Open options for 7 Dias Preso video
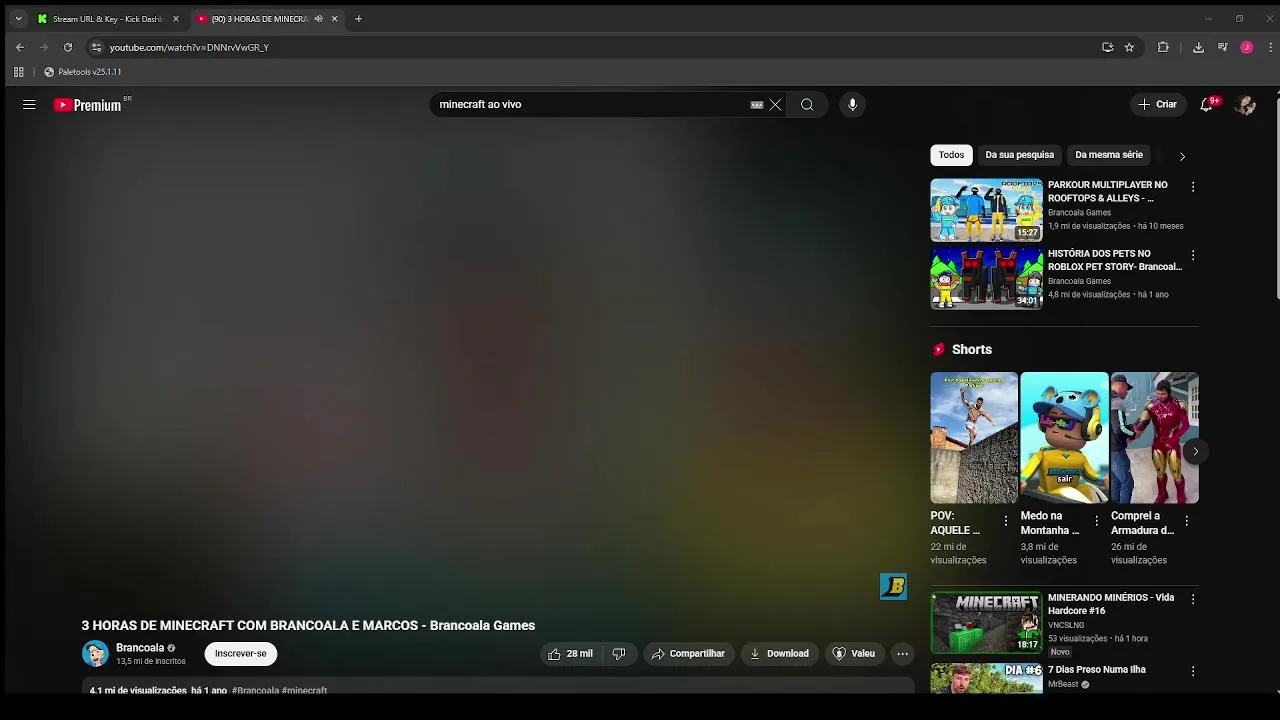 (x=1192, y=671)
